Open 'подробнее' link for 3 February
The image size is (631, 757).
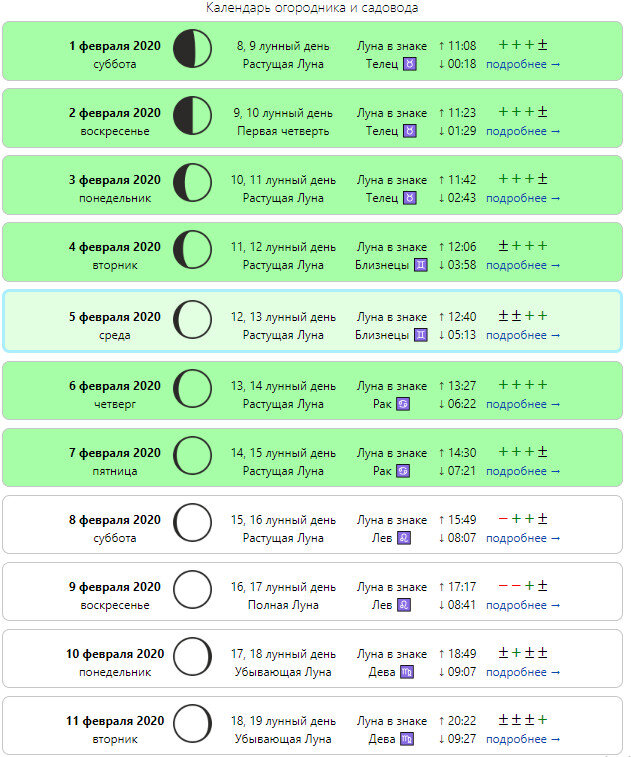pyautogui.click(x=523, y=198)
